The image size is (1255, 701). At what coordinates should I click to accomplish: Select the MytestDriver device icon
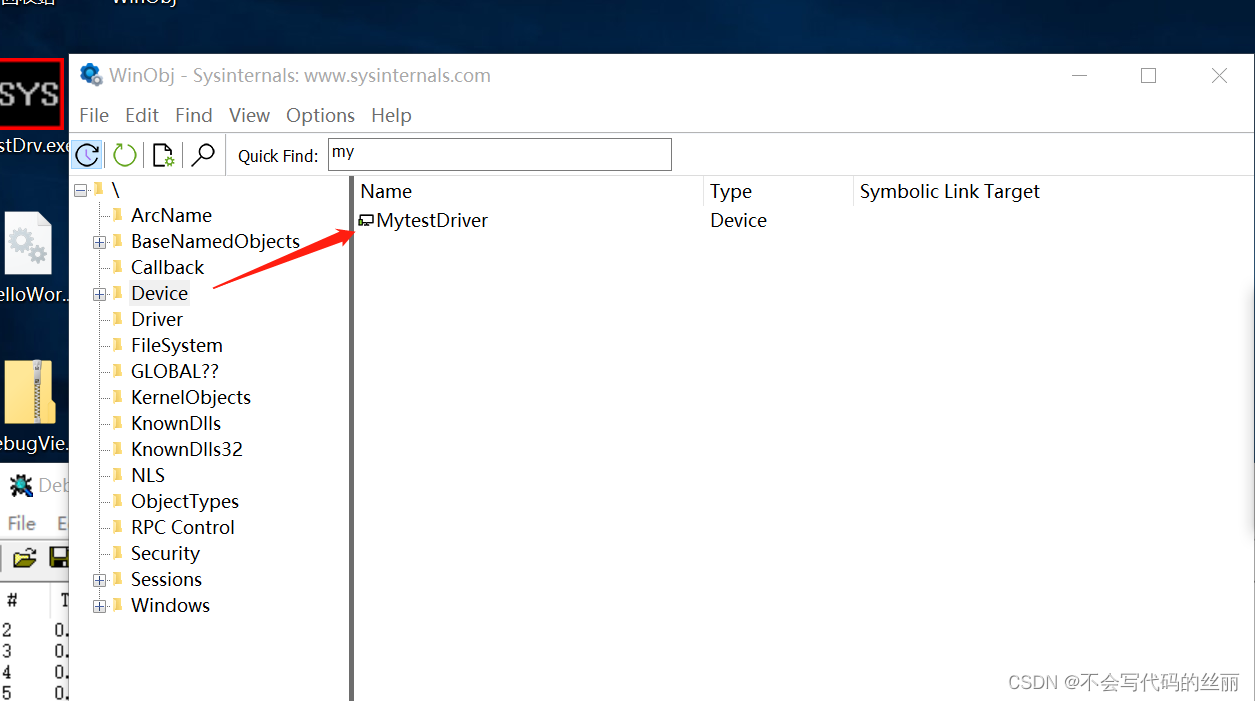click(366, 221)
